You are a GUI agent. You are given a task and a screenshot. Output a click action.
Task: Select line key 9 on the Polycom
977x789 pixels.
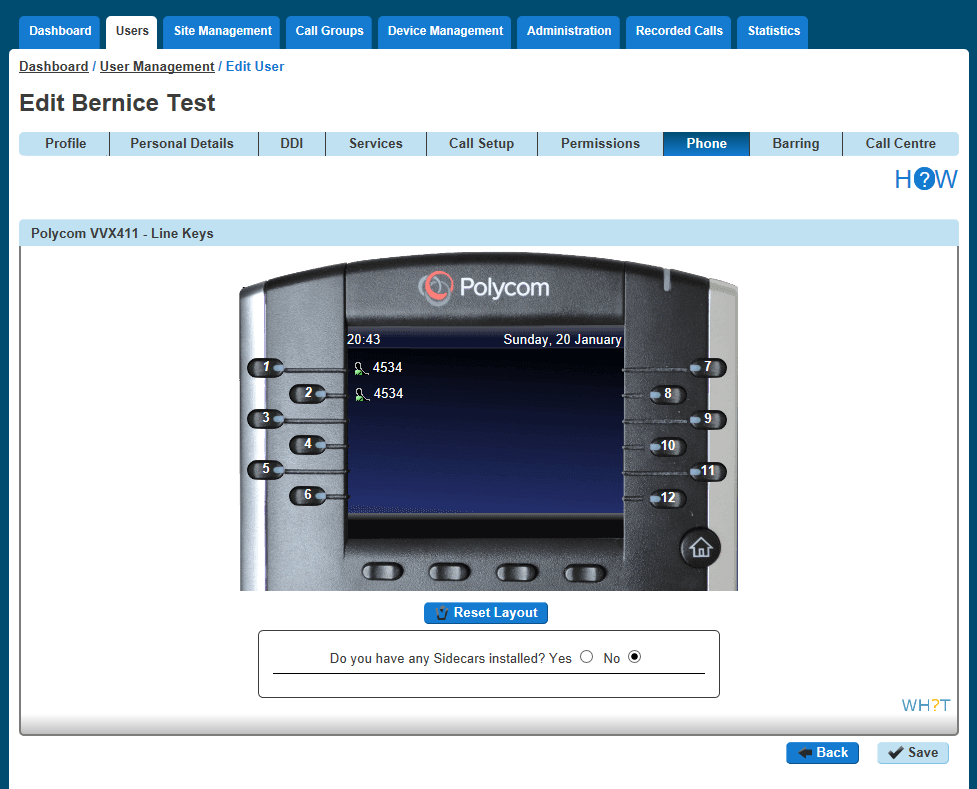pyautogui.click(x=708, y=419)
